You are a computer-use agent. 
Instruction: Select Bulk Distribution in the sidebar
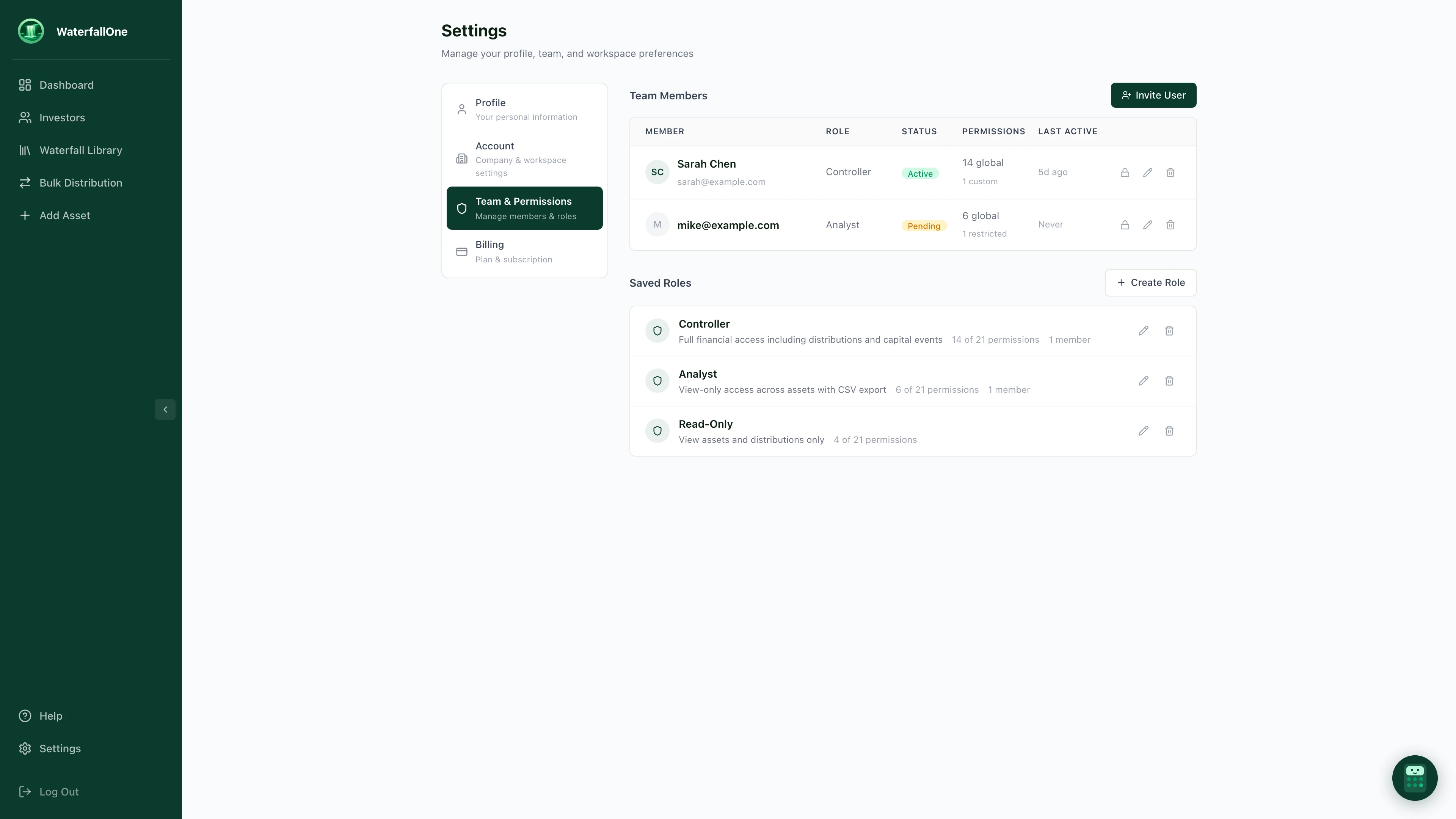(x=81, y=182)
